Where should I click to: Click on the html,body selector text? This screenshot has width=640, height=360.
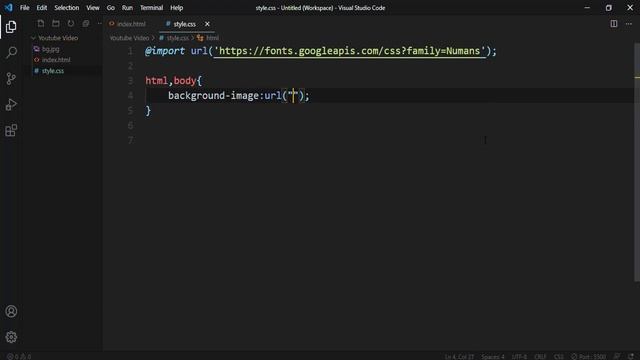pos(171,81)
